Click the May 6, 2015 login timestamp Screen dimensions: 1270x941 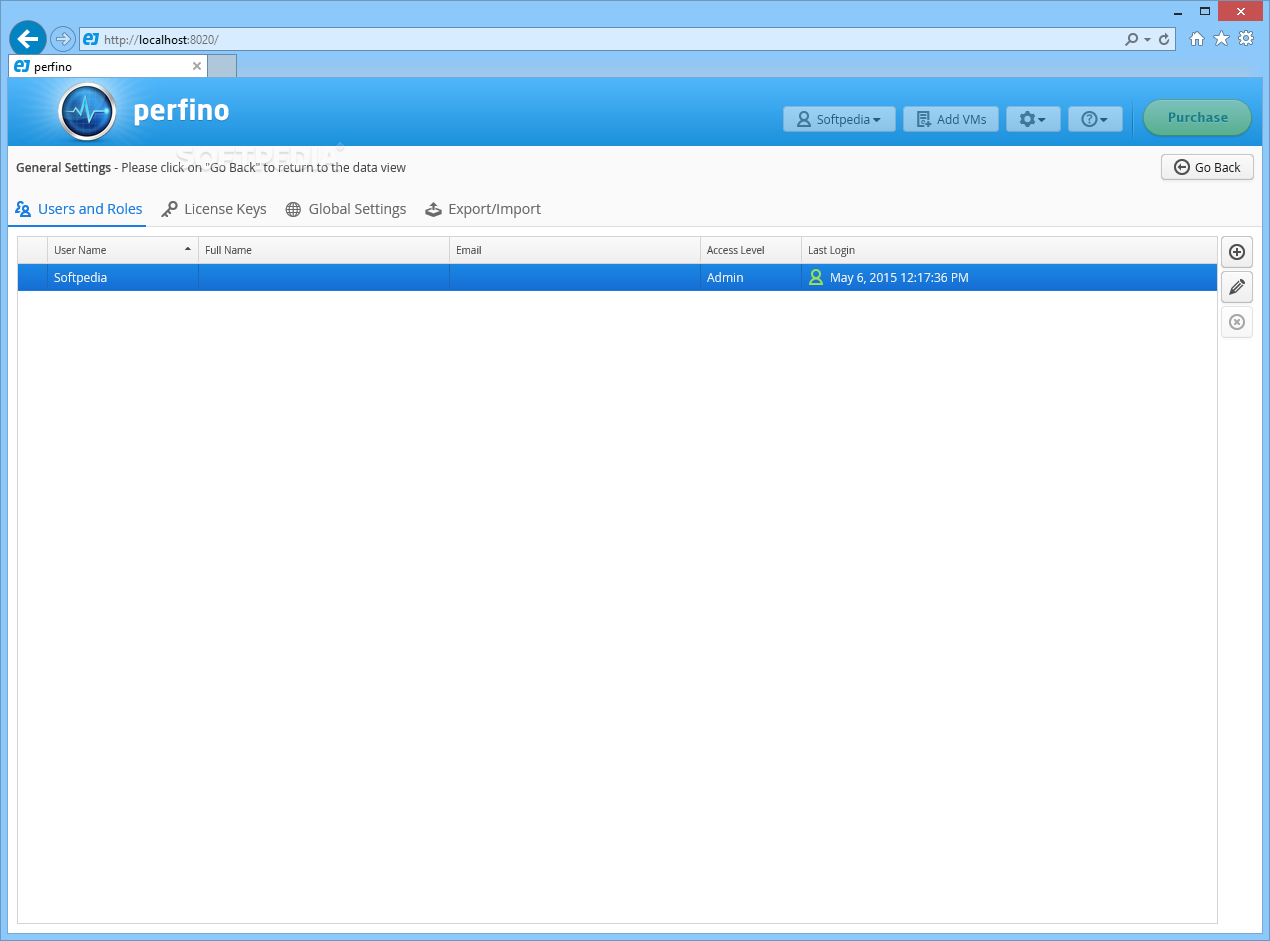click(x=899, y=278)
